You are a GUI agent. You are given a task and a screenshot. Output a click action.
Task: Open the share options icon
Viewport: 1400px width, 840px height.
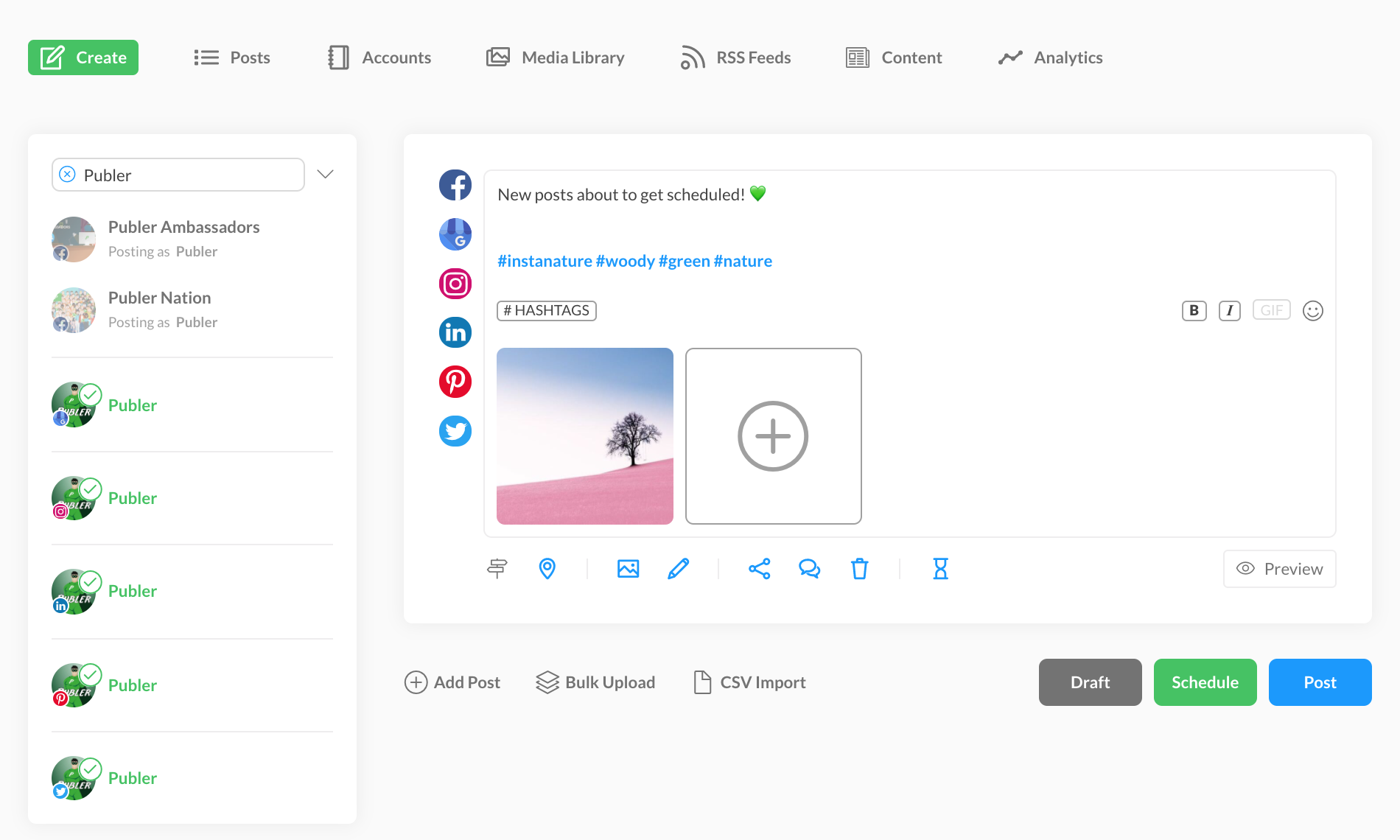pos(759,568)
